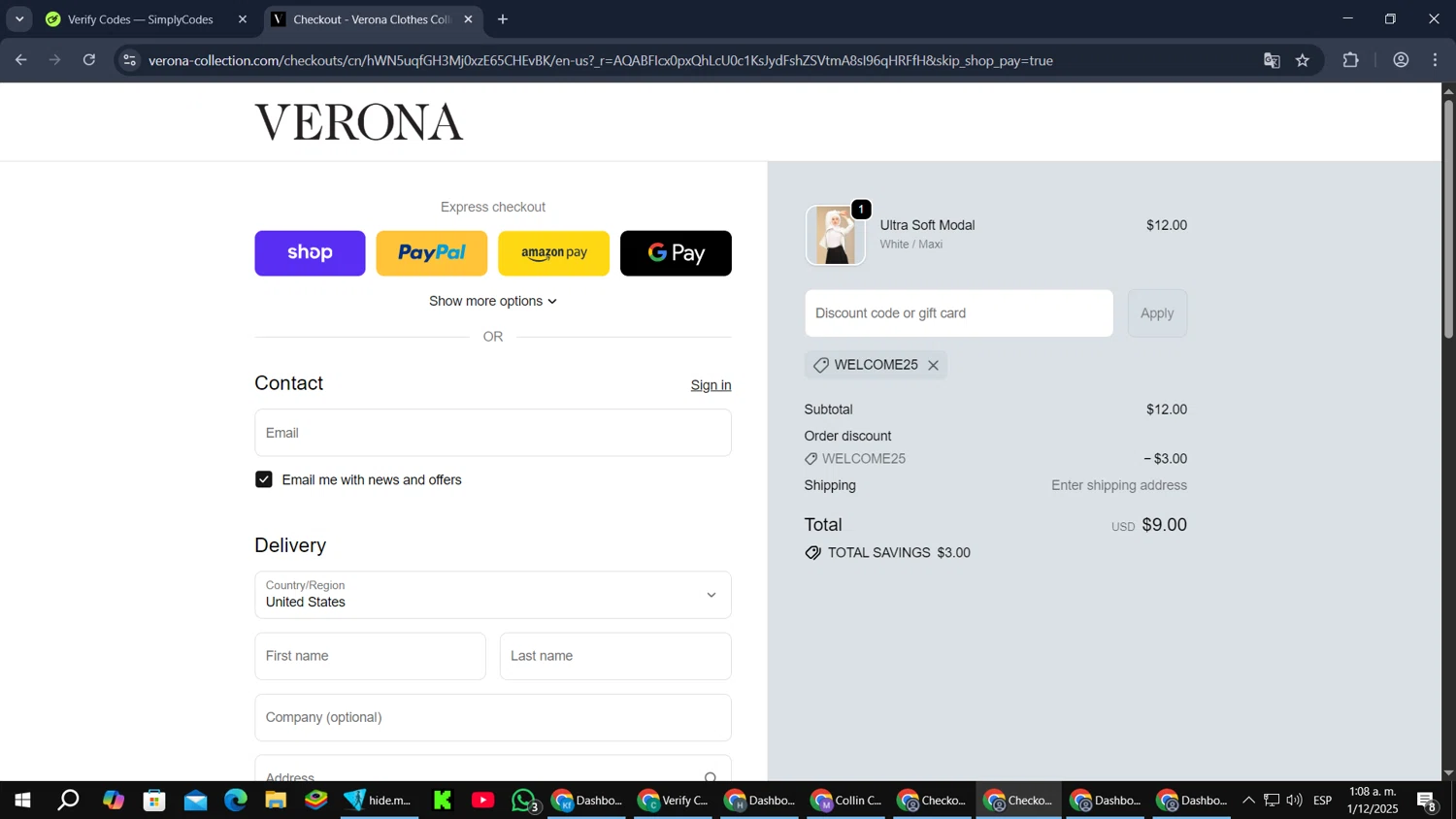Image resolution: width=1456 pixels, height=819 pixels.
Task: Open the clock and calendar flyout
Action: point(1373,801)
